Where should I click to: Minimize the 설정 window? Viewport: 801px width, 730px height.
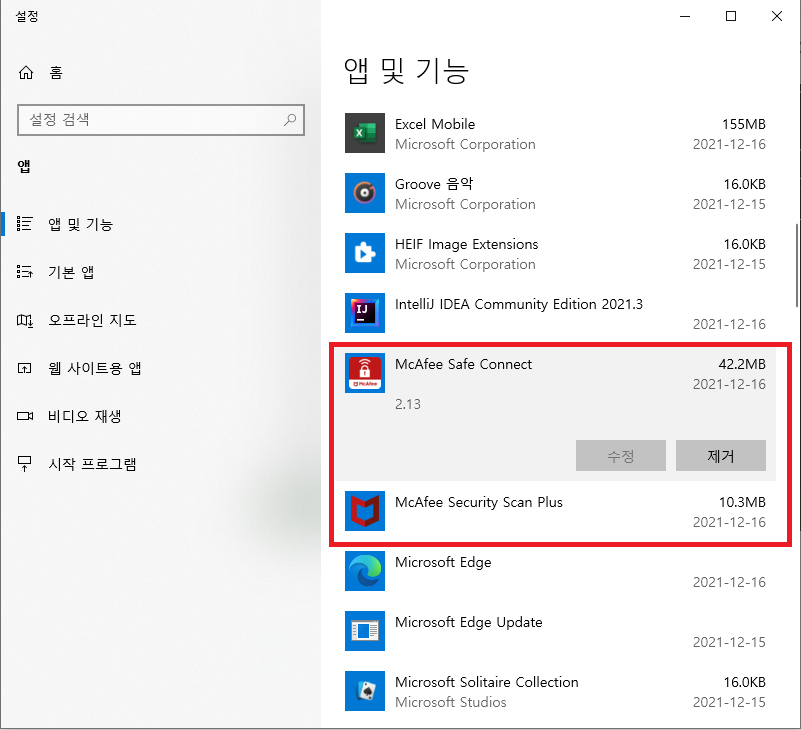click(x=685, y=16)
